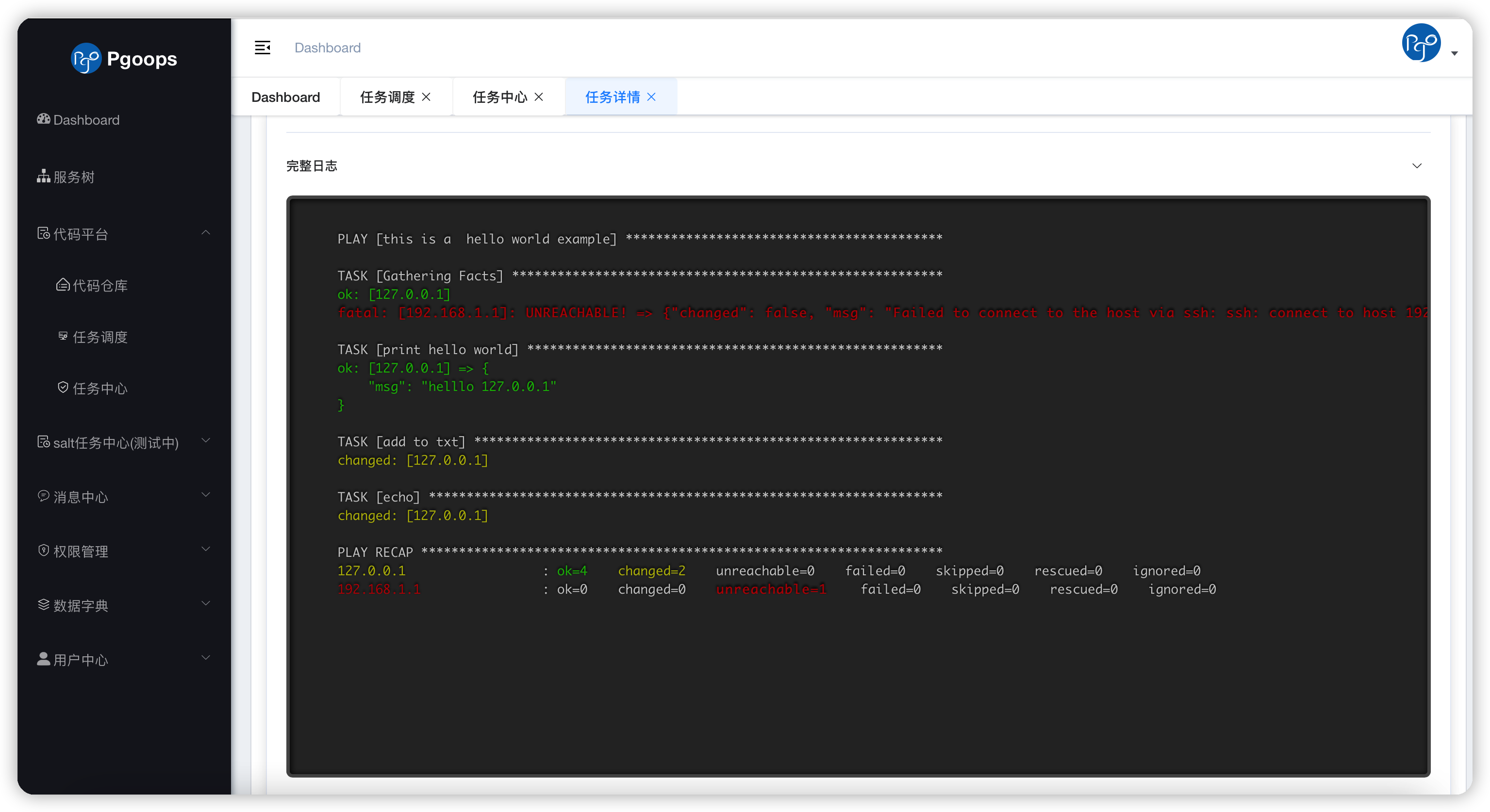
Task: Click the 任务调度 schedule icon
Action: pos(63,336)
